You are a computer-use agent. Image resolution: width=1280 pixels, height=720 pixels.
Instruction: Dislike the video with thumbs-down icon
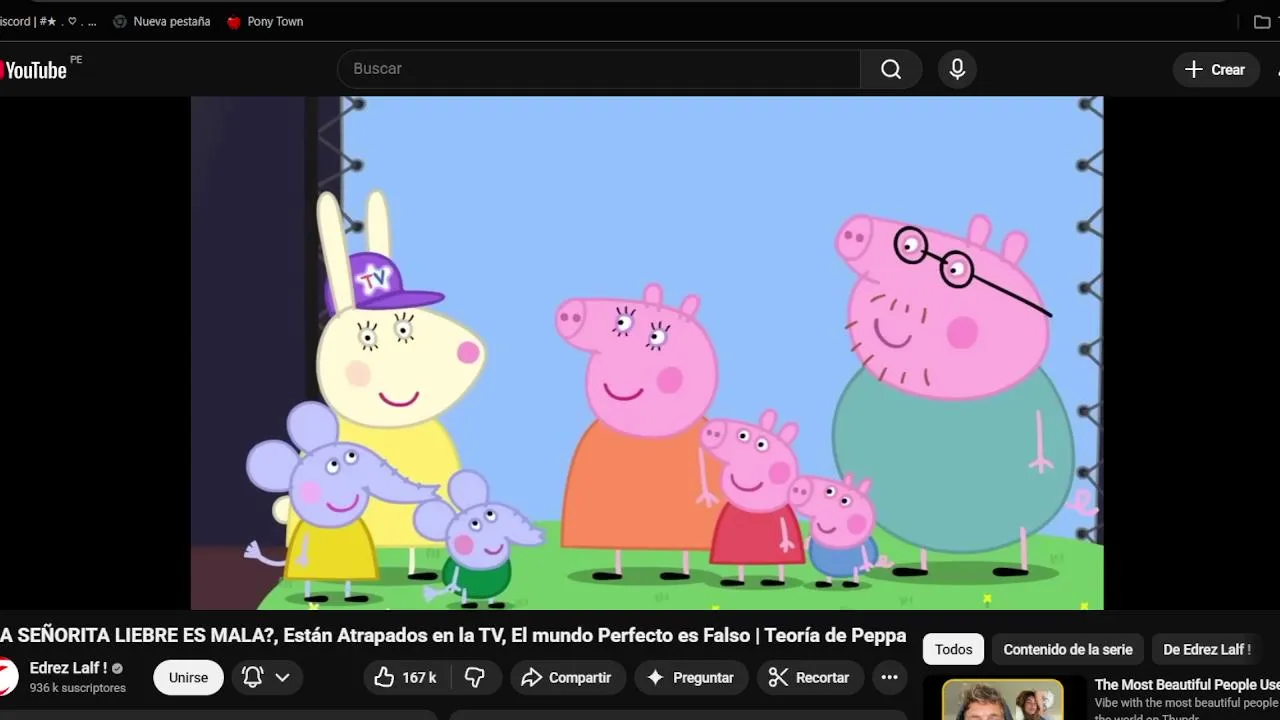click(475, 677)
